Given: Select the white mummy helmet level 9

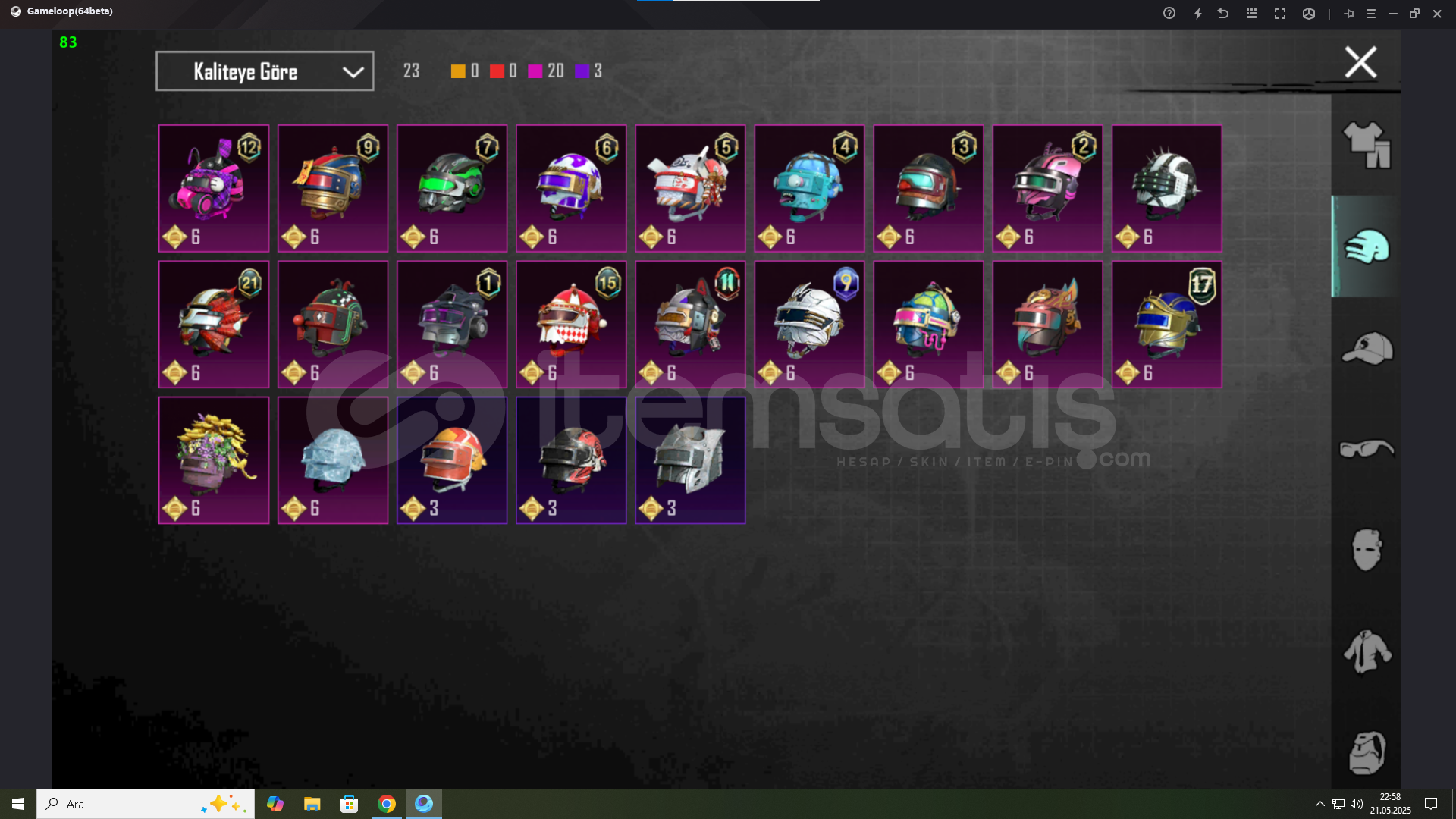Looking at the screenshot, I should [x=809, y=325].
